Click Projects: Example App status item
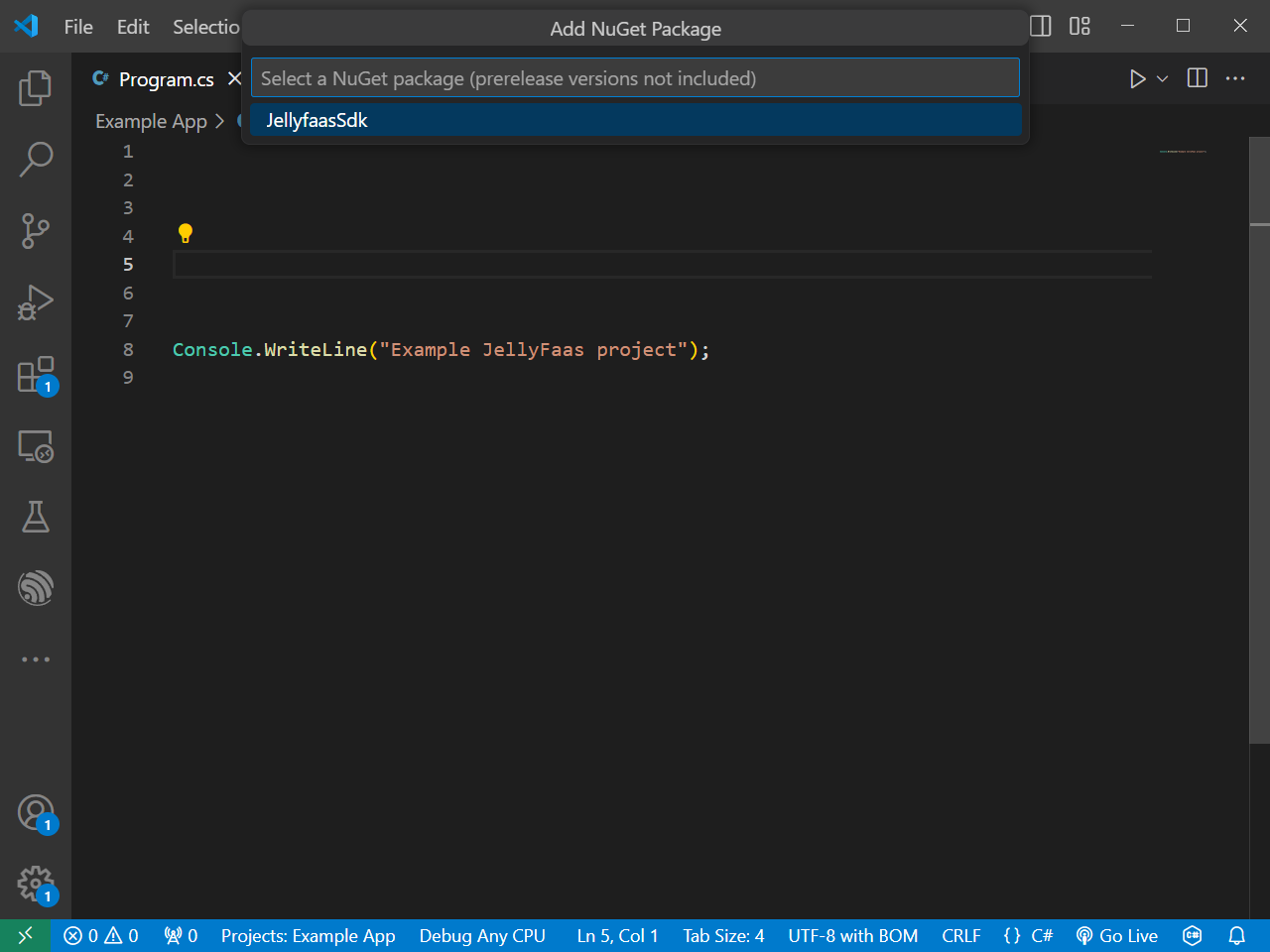The image size is (1270, 952). point(308,935)
